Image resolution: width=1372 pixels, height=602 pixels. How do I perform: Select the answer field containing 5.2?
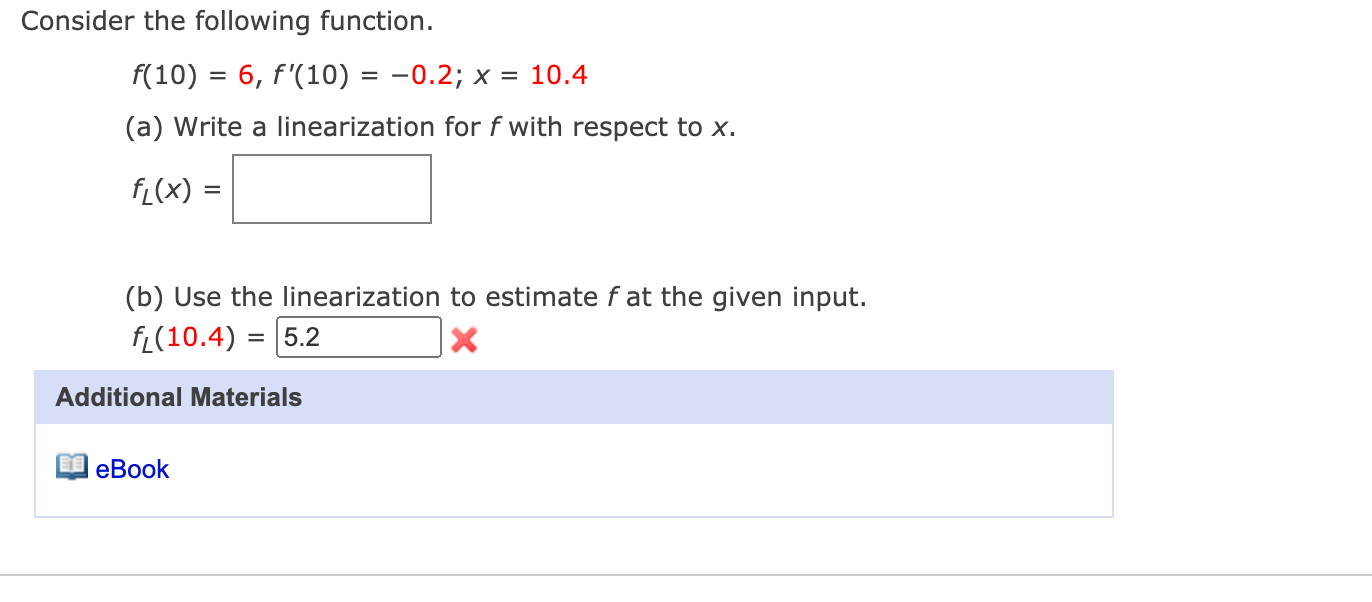click(356, 337)
